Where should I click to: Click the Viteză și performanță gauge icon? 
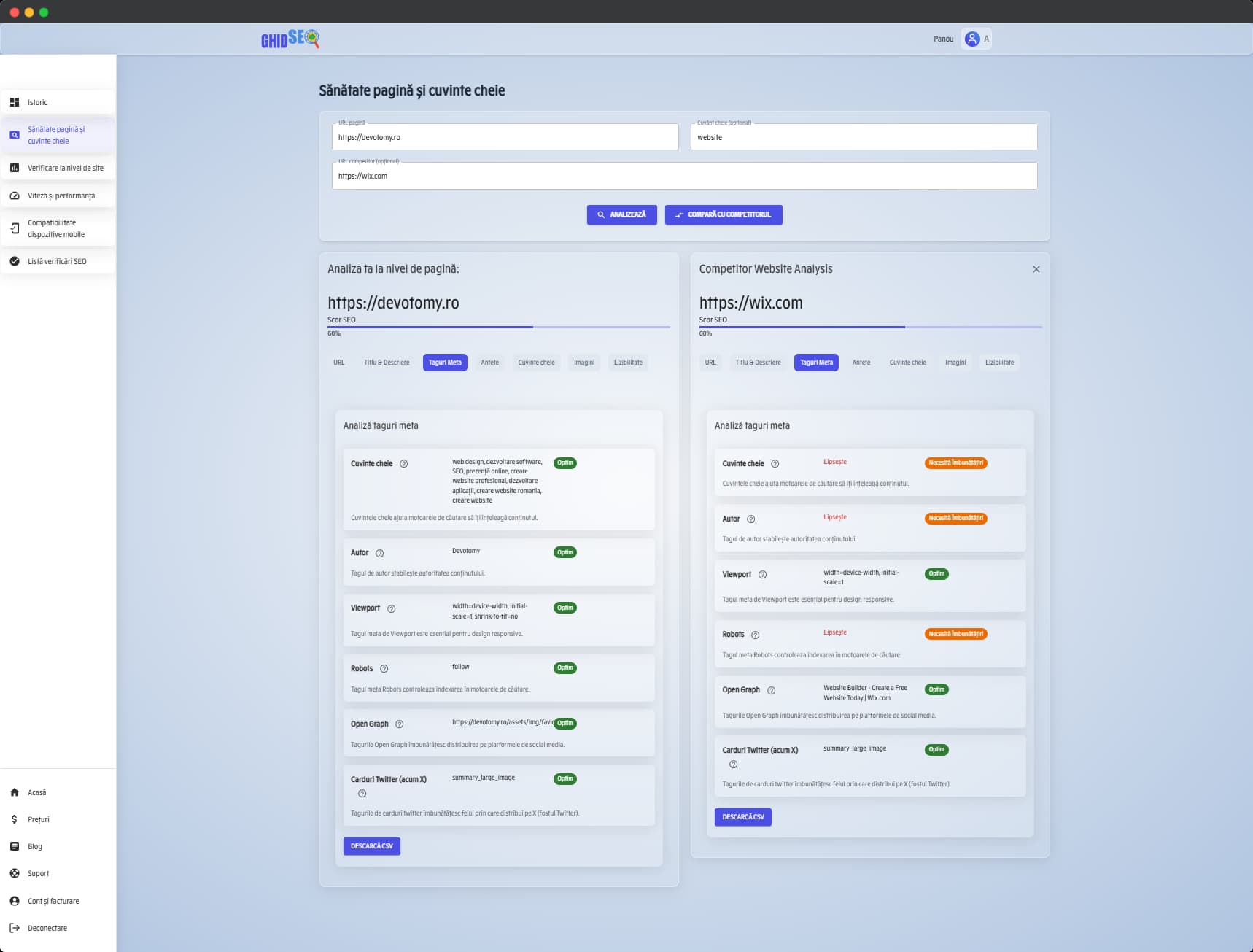click(x=15, y=196)
